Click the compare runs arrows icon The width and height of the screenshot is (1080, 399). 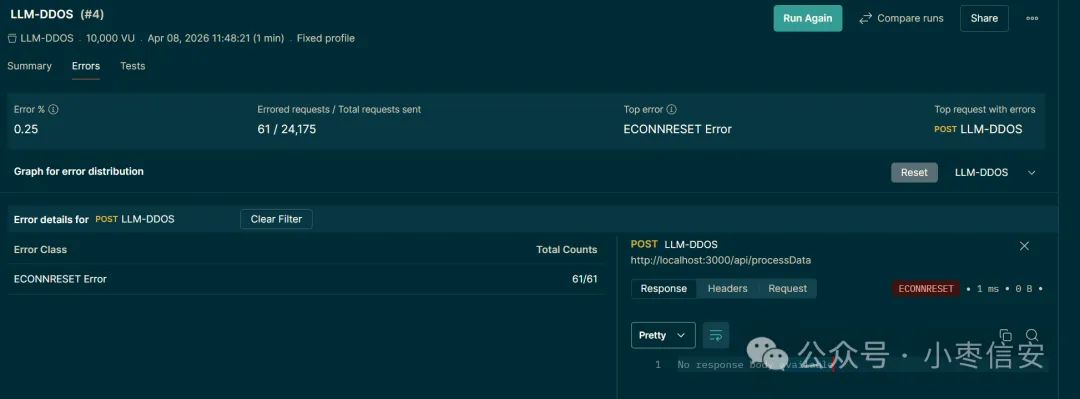(x=866, y=19)
